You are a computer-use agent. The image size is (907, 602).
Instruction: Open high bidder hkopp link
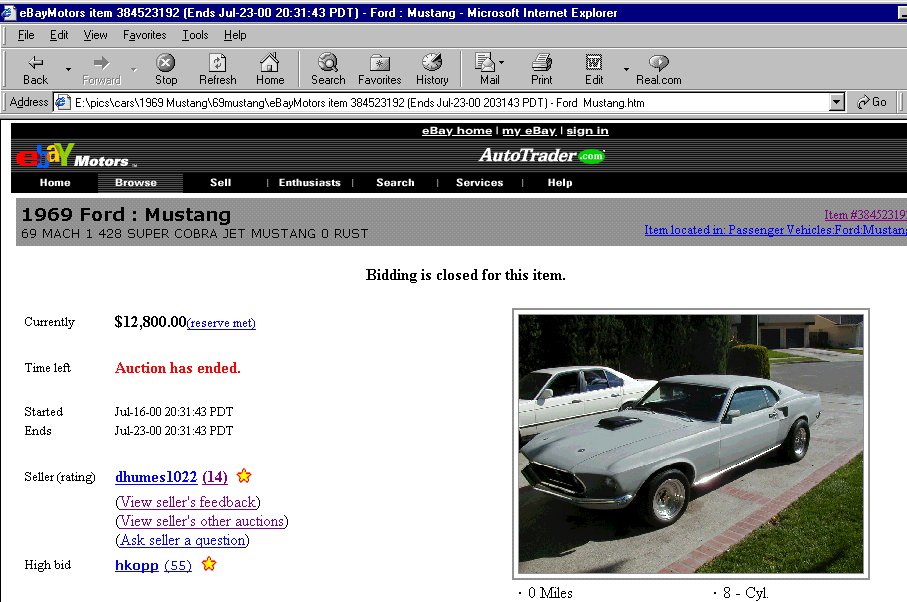[x=137, y=565]
